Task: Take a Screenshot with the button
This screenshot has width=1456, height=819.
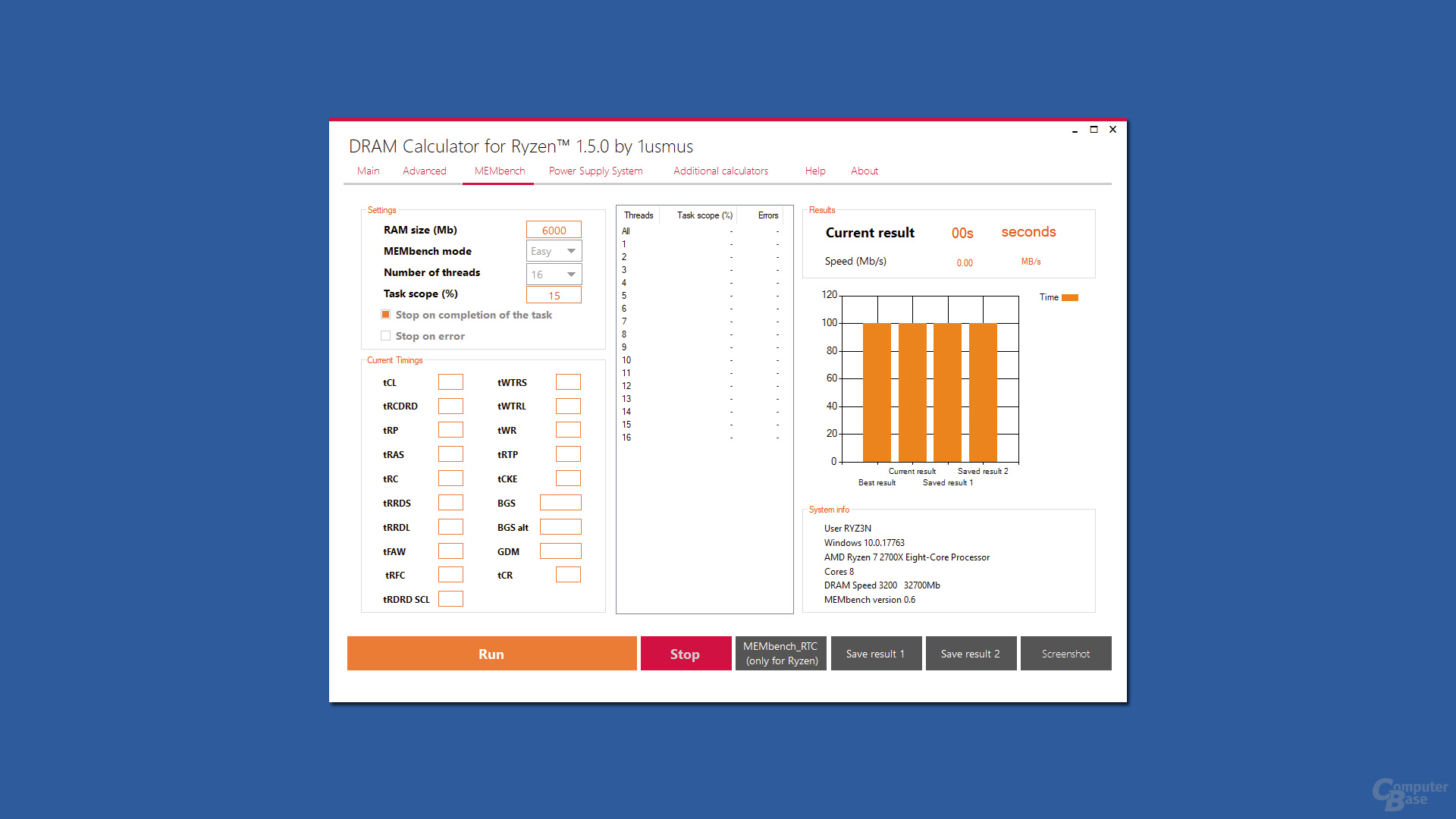Action: (x=1065, y=654)
